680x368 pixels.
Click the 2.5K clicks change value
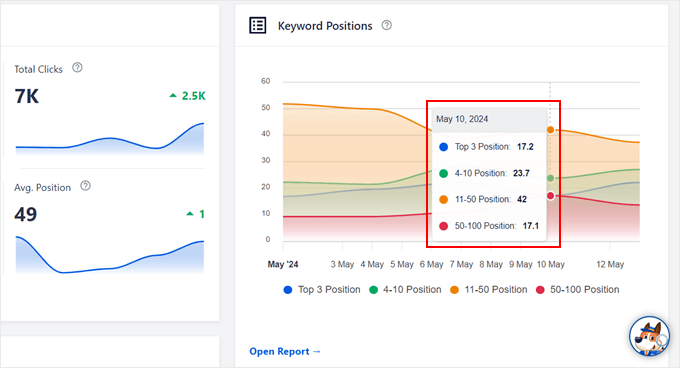(193, 96)
